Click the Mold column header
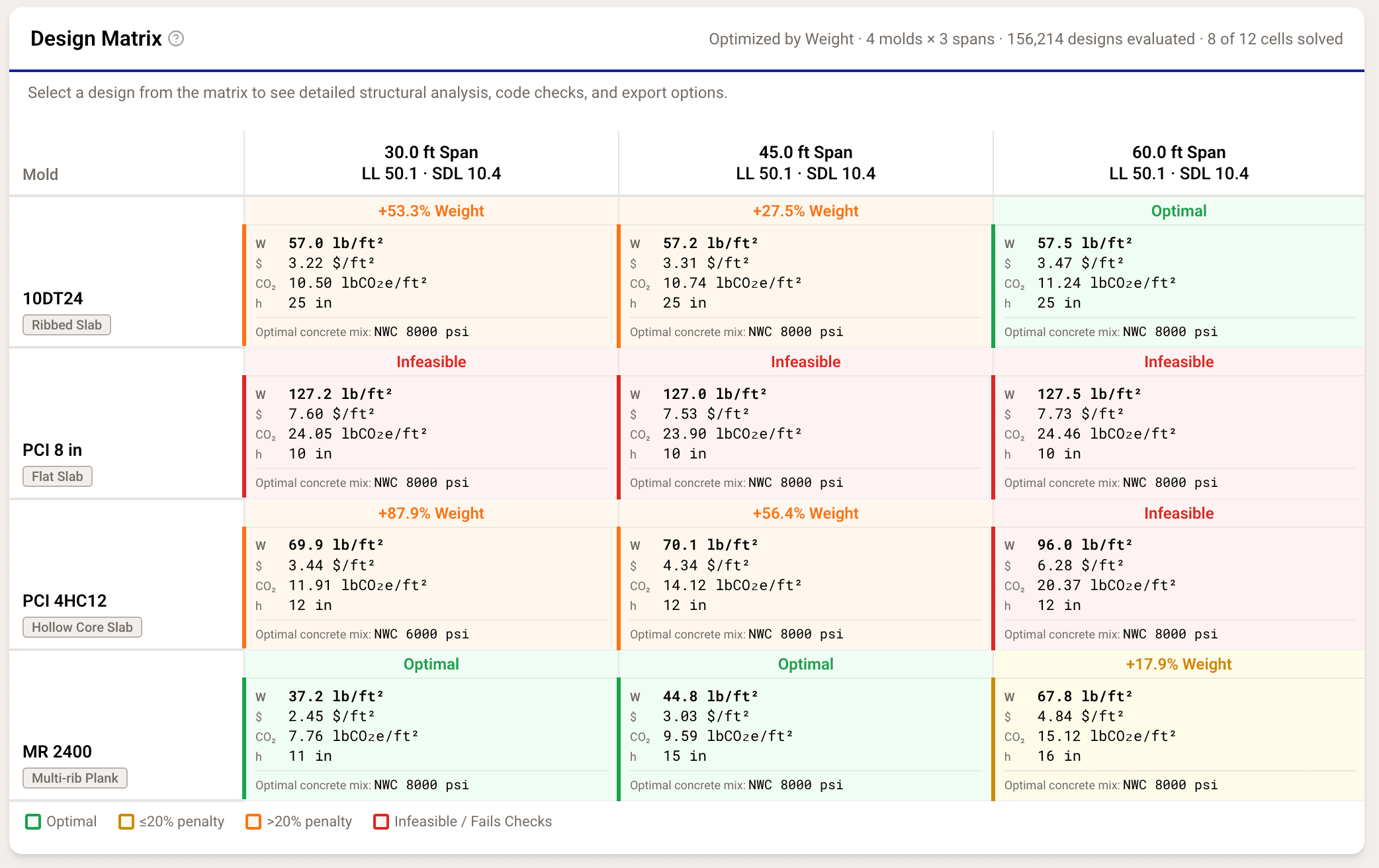The width and height of the screenshot is (1379, 868). pyautogui.click(x=40, y=174)
